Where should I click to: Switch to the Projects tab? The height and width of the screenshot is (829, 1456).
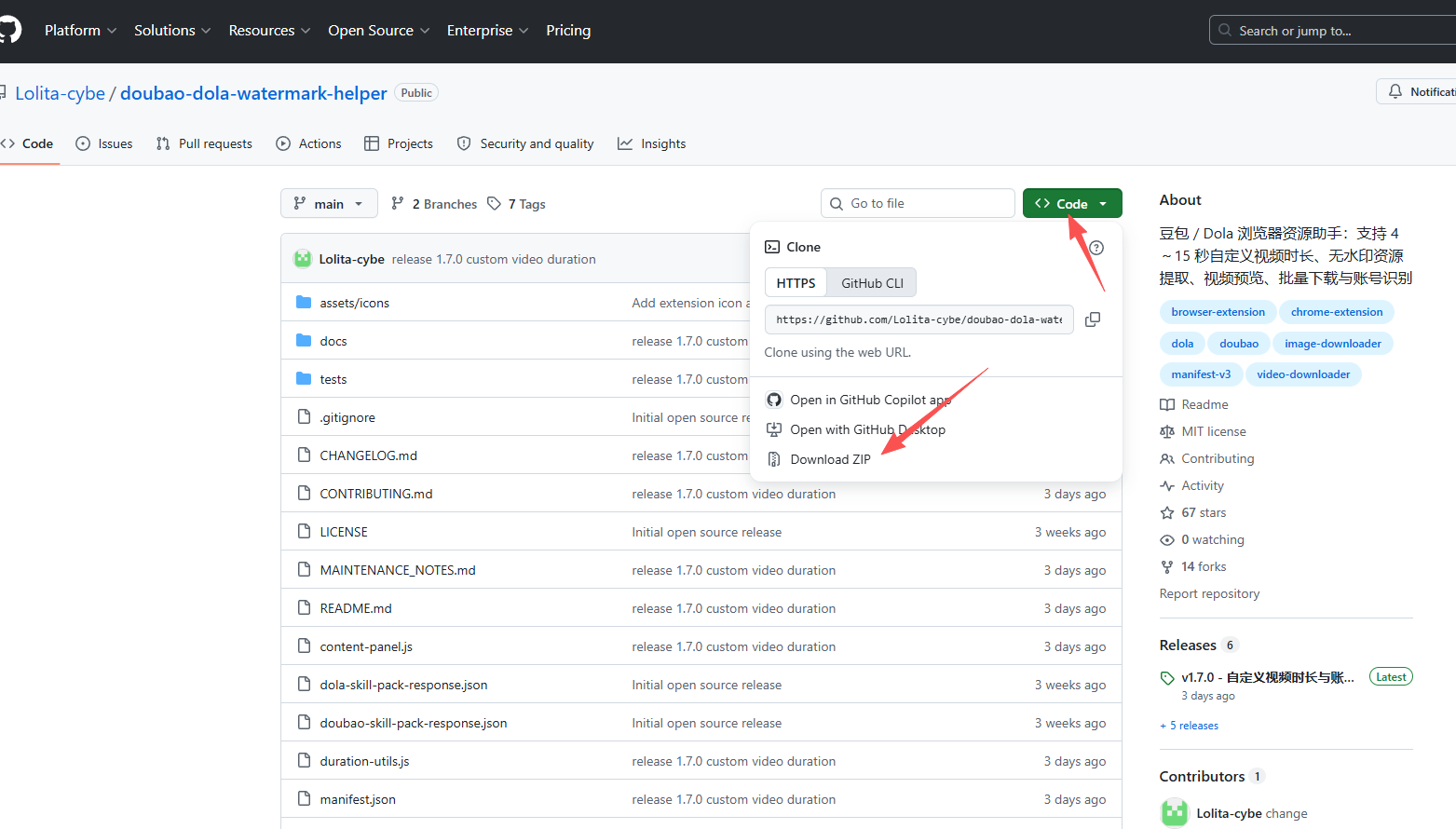(399, 143)
